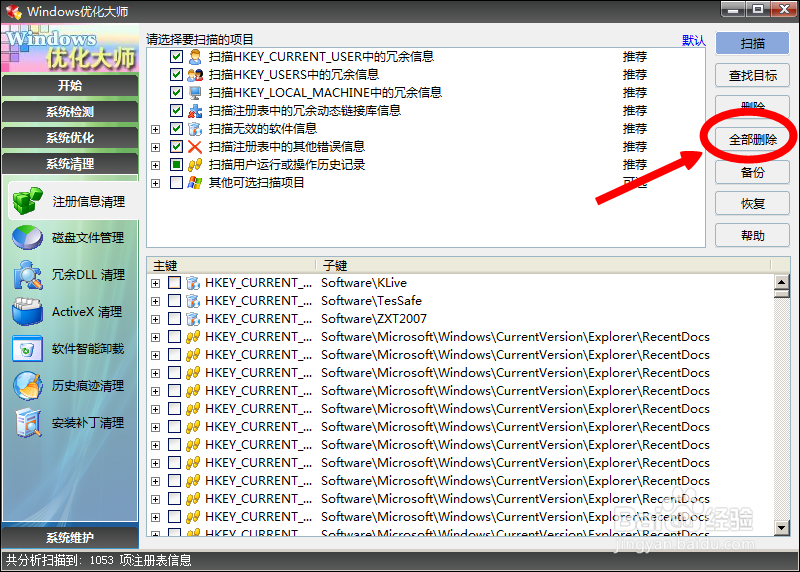Uncheck 扫描注册表中的其他错误信息
The height and width of the screenshot is (572, 800).
pos(176,147)
